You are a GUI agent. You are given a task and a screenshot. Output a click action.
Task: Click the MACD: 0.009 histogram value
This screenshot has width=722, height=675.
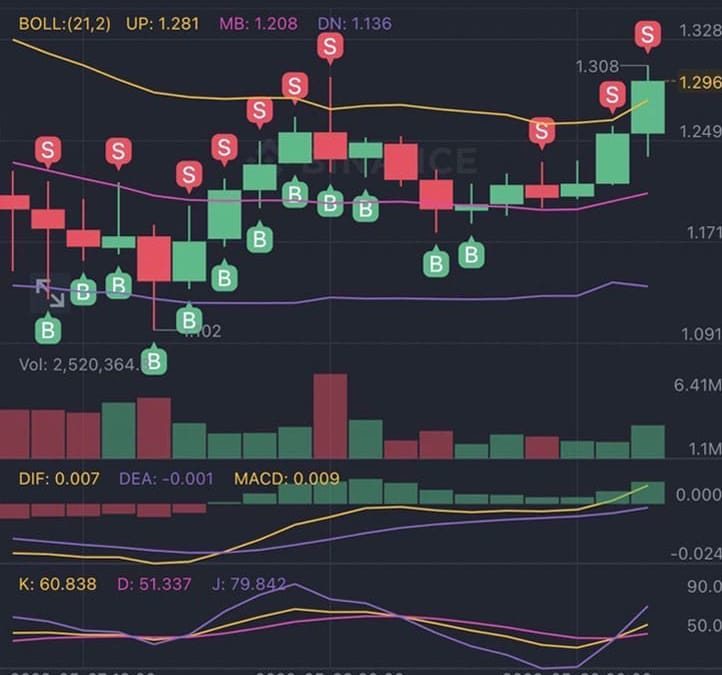[287, 479]
